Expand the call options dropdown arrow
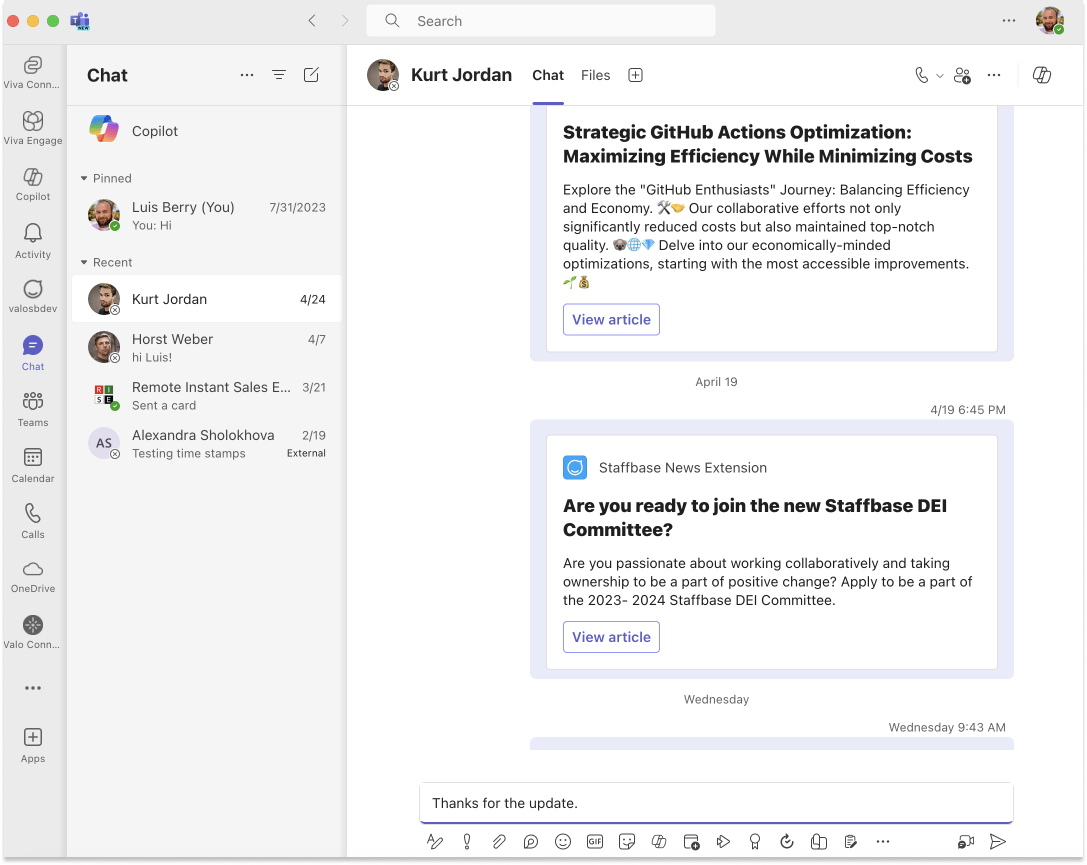 coord(940,76)
